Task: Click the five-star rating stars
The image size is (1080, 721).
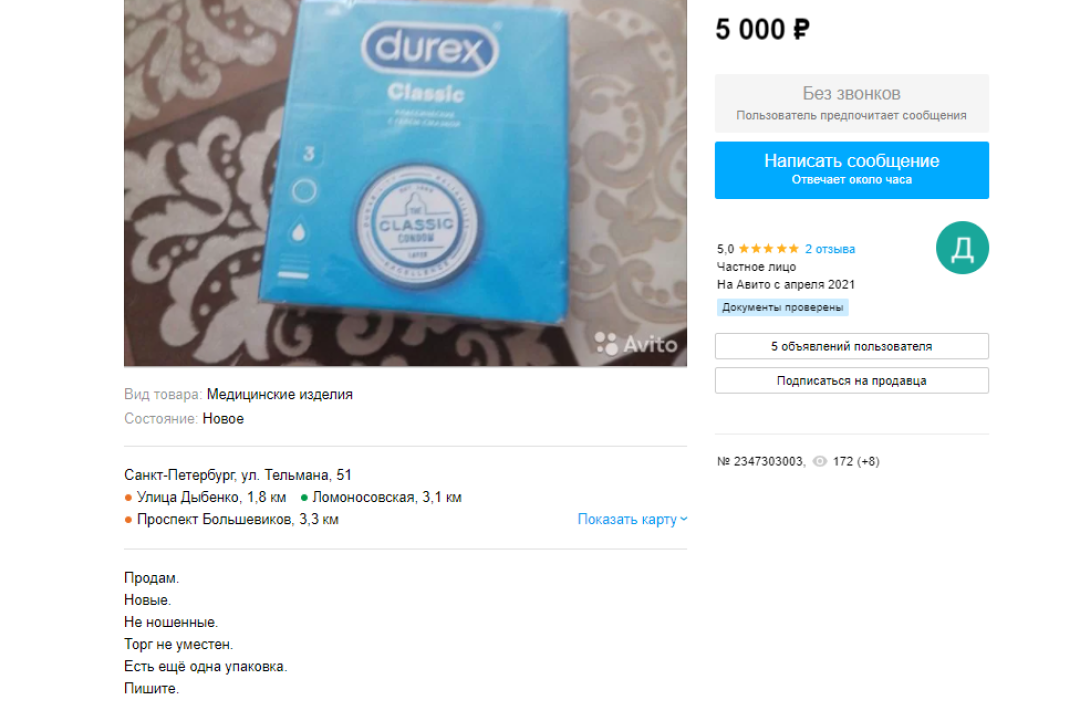Action: [x=769, y=249]
